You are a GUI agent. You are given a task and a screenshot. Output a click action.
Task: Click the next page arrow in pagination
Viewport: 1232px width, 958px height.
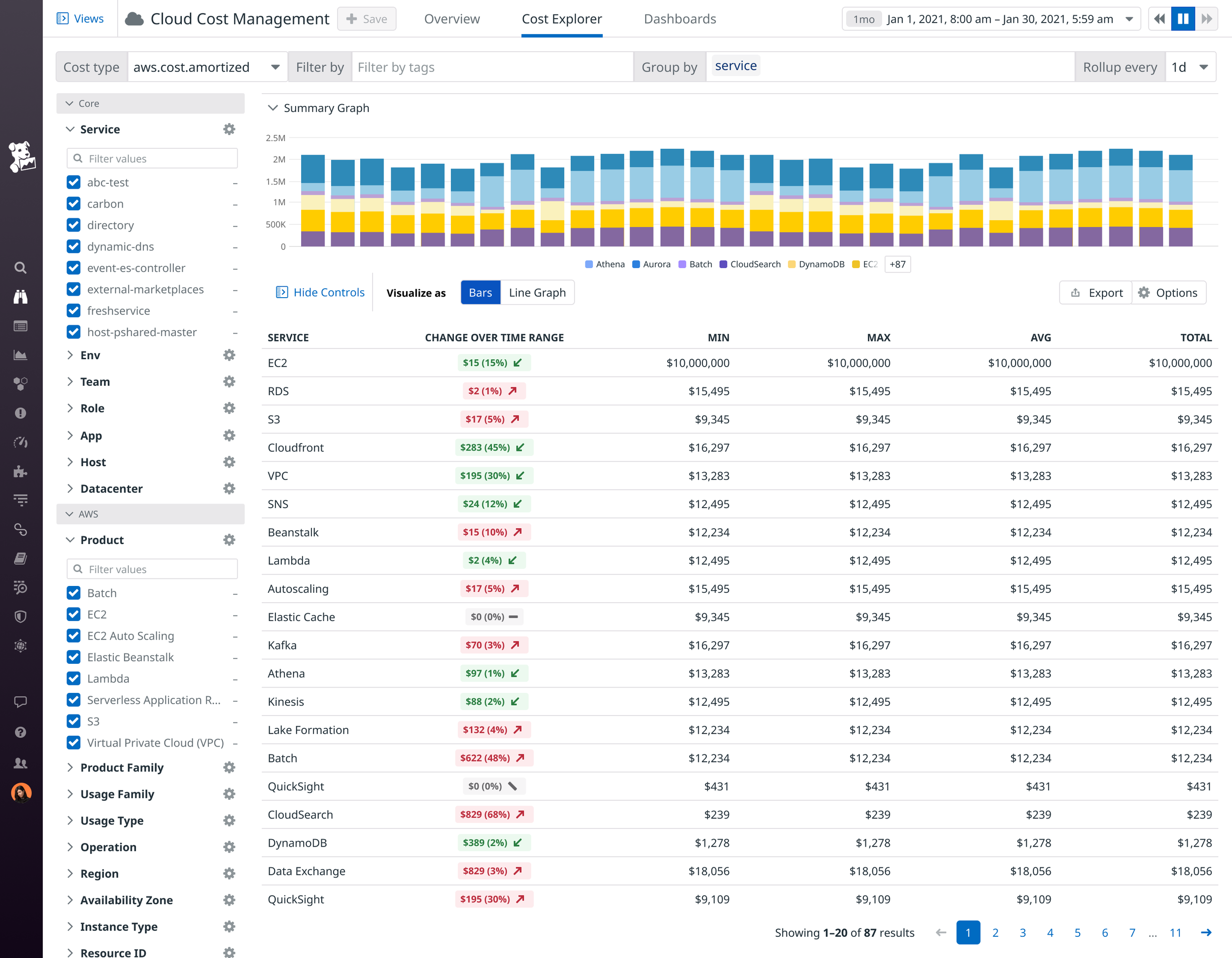click(x=1206, y=932)
